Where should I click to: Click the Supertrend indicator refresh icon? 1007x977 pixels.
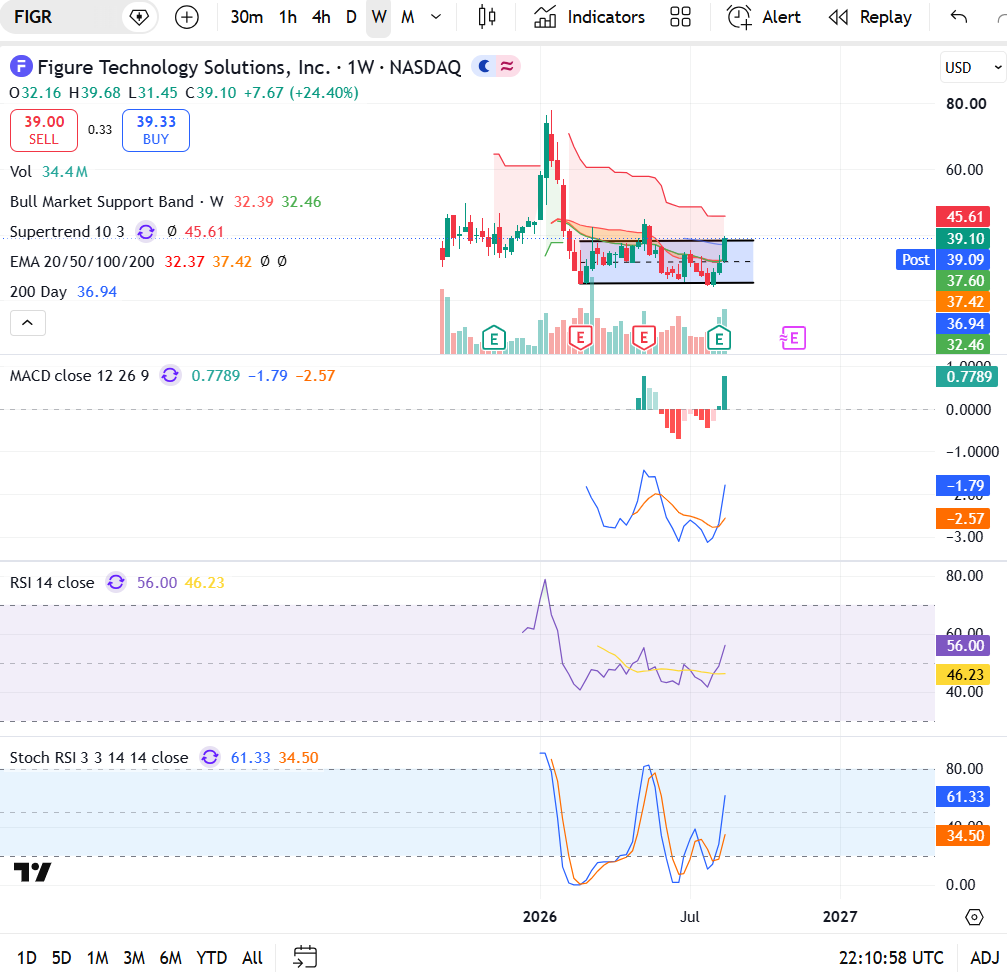pos(146,231)
